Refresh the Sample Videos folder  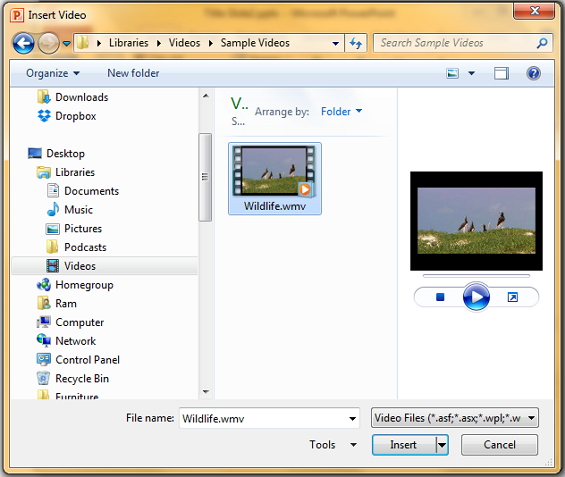(356, 44)
